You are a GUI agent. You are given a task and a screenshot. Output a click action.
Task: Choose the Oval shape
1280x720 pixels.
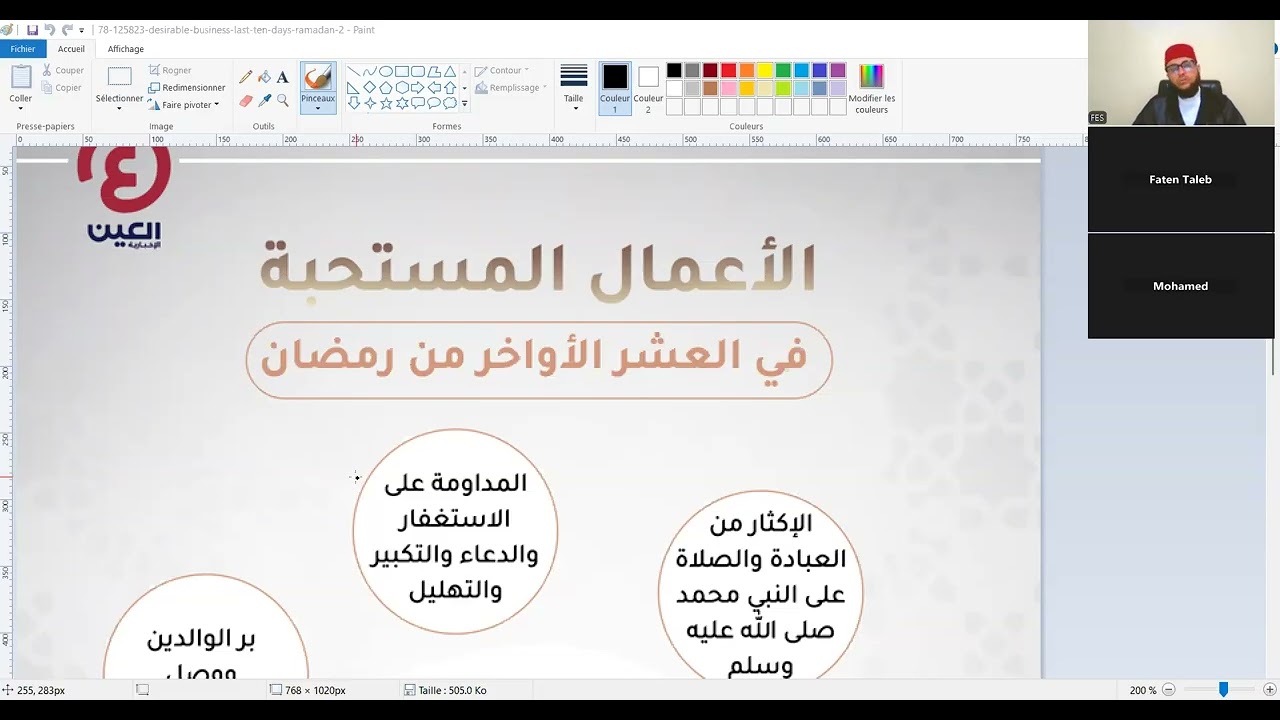click(385, 72)
